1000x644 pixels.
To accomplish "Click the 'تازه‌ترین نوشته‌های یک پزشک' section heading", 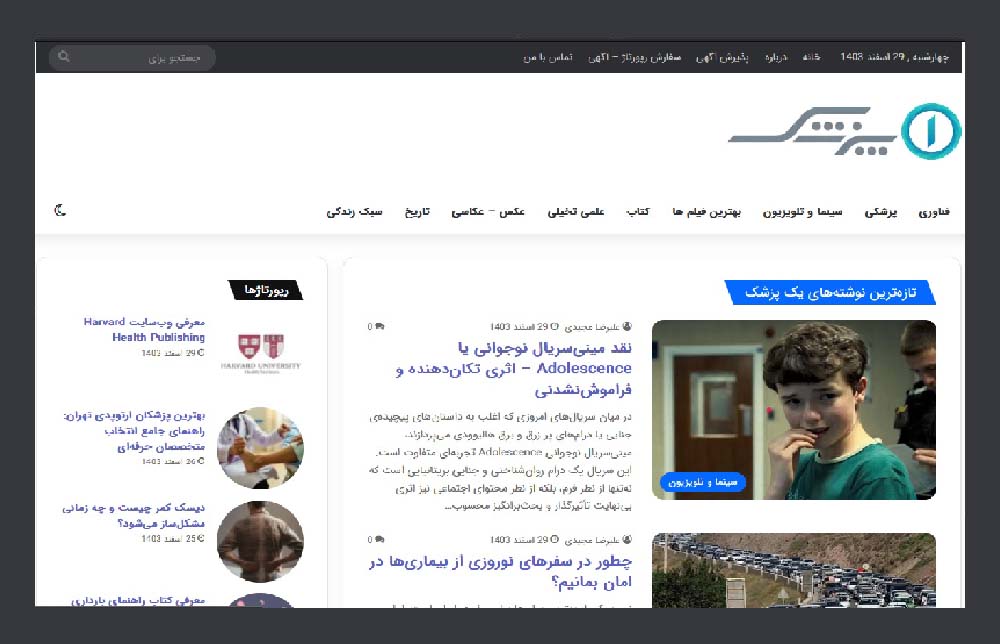I will coord(830,293).
